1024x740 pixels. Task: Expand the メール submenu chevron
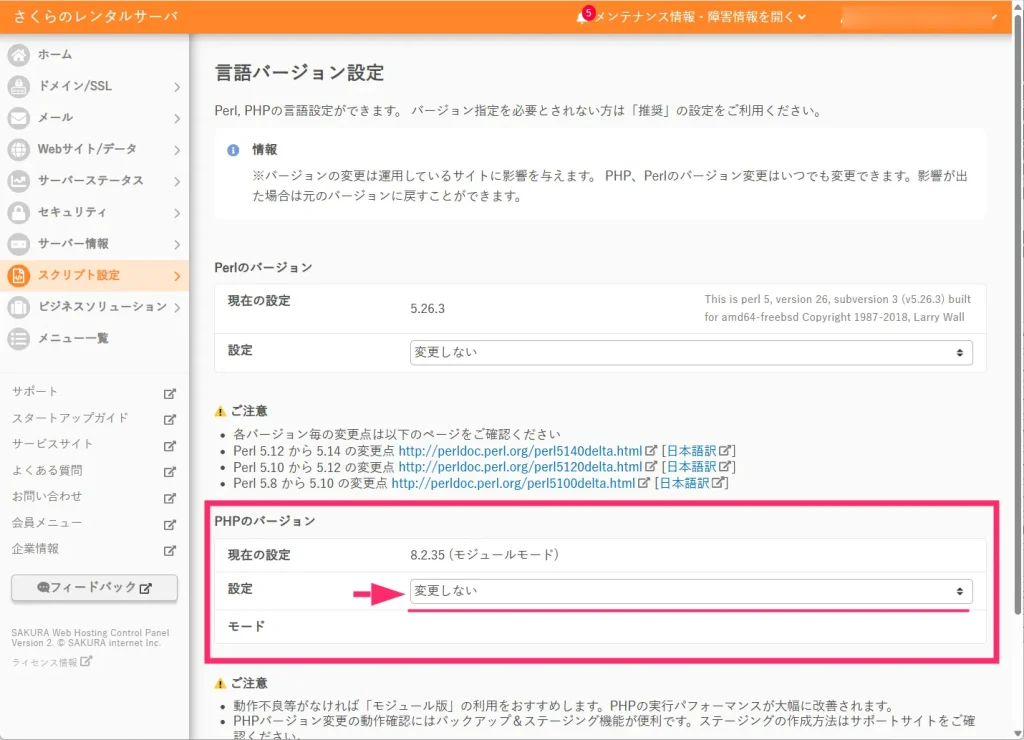coord(177,118)
